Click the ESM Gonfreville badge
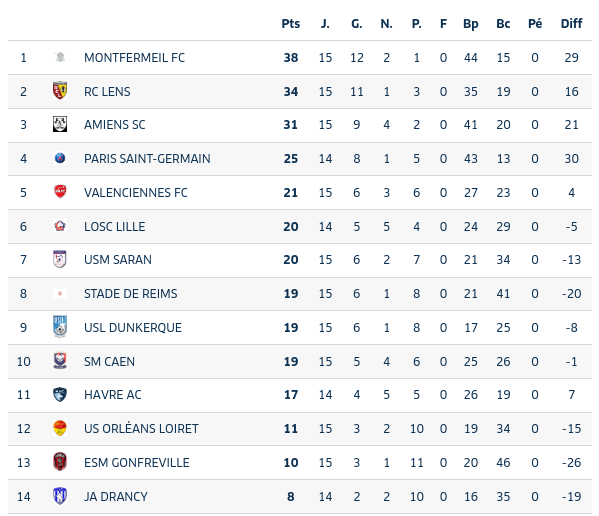Screen dimensions: 599x516 tap(60, 461)
